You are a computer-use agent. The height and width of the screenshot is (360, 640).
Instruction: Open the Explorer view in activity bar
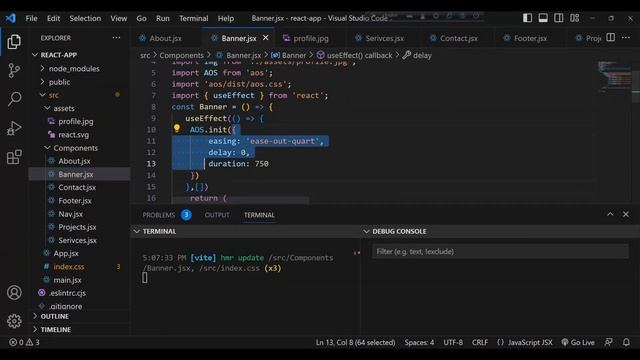(x=14, y=42)
